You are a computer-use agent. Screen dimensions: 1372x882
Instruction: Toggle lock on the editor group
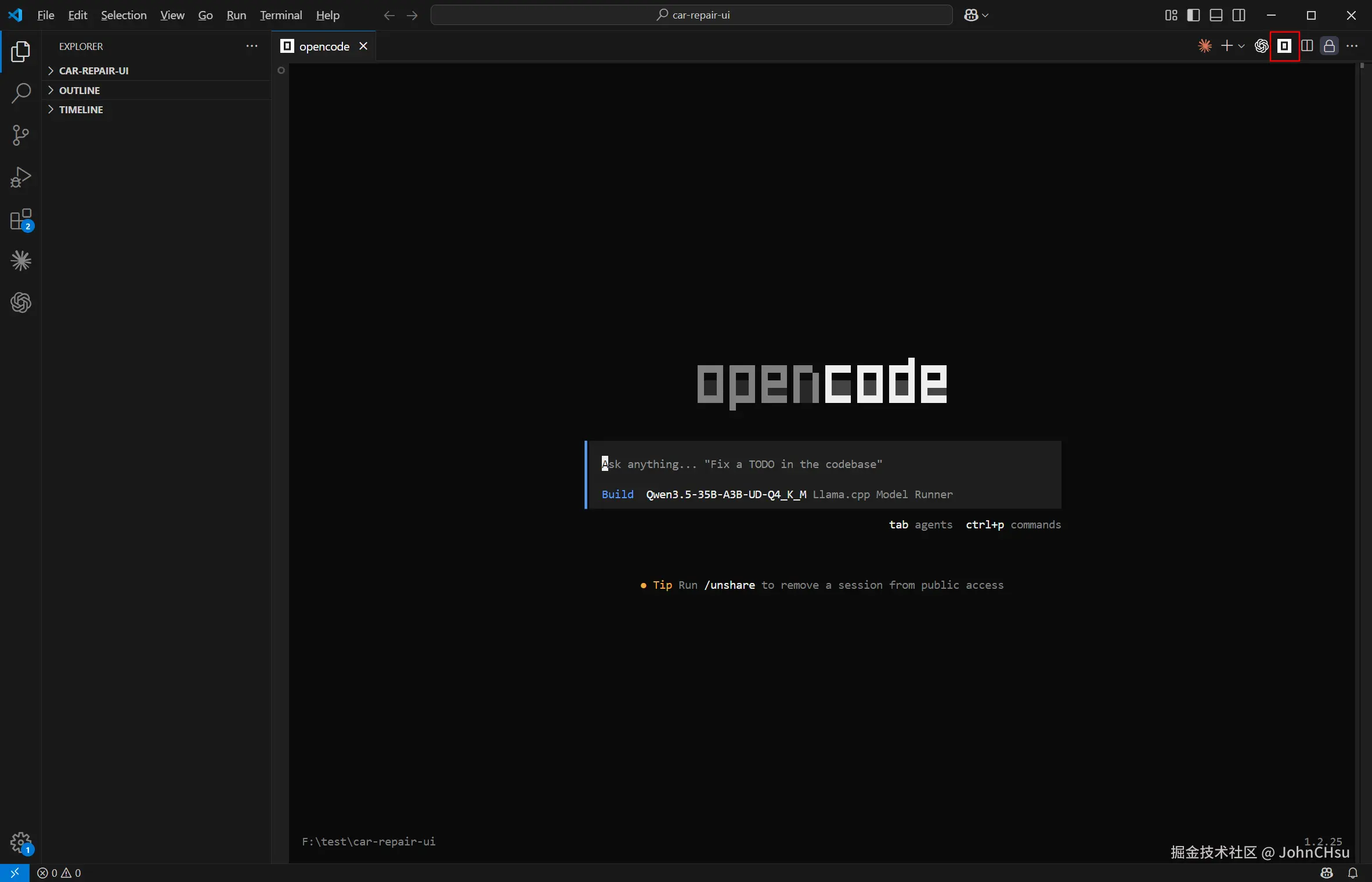[x=1329, y=46]
